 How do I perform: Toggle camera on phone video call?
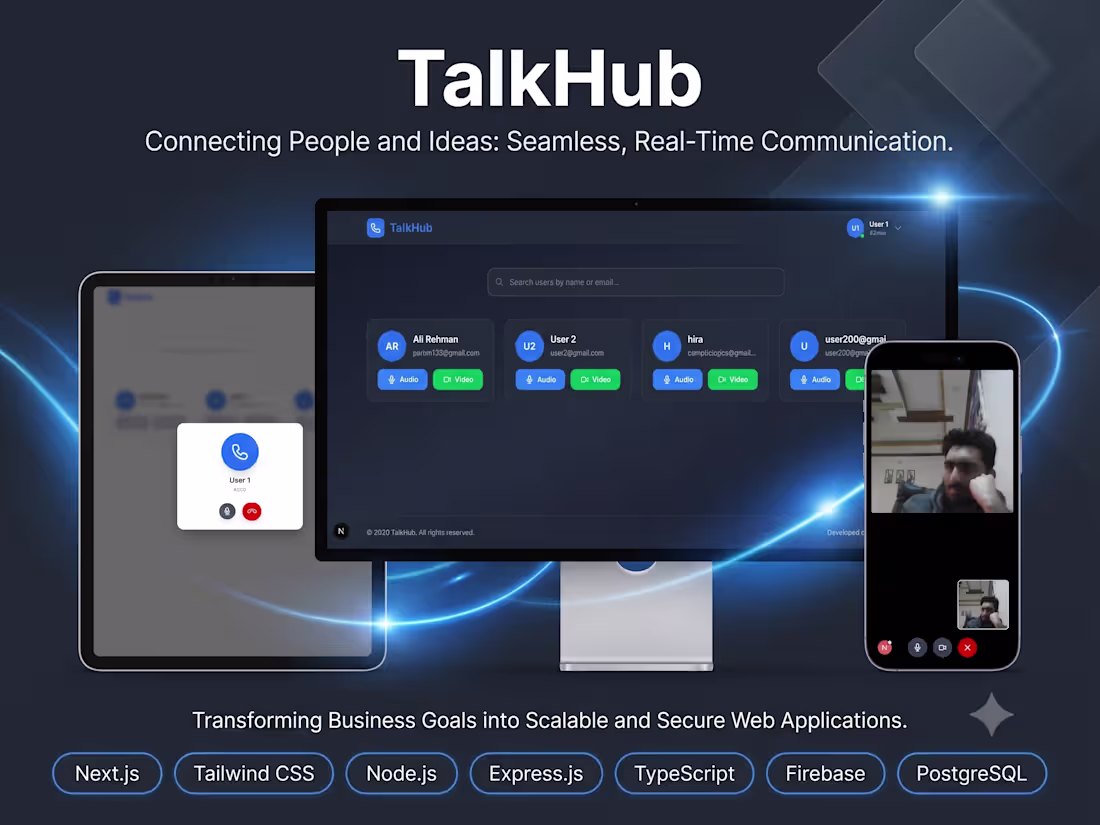click(942, 648)
